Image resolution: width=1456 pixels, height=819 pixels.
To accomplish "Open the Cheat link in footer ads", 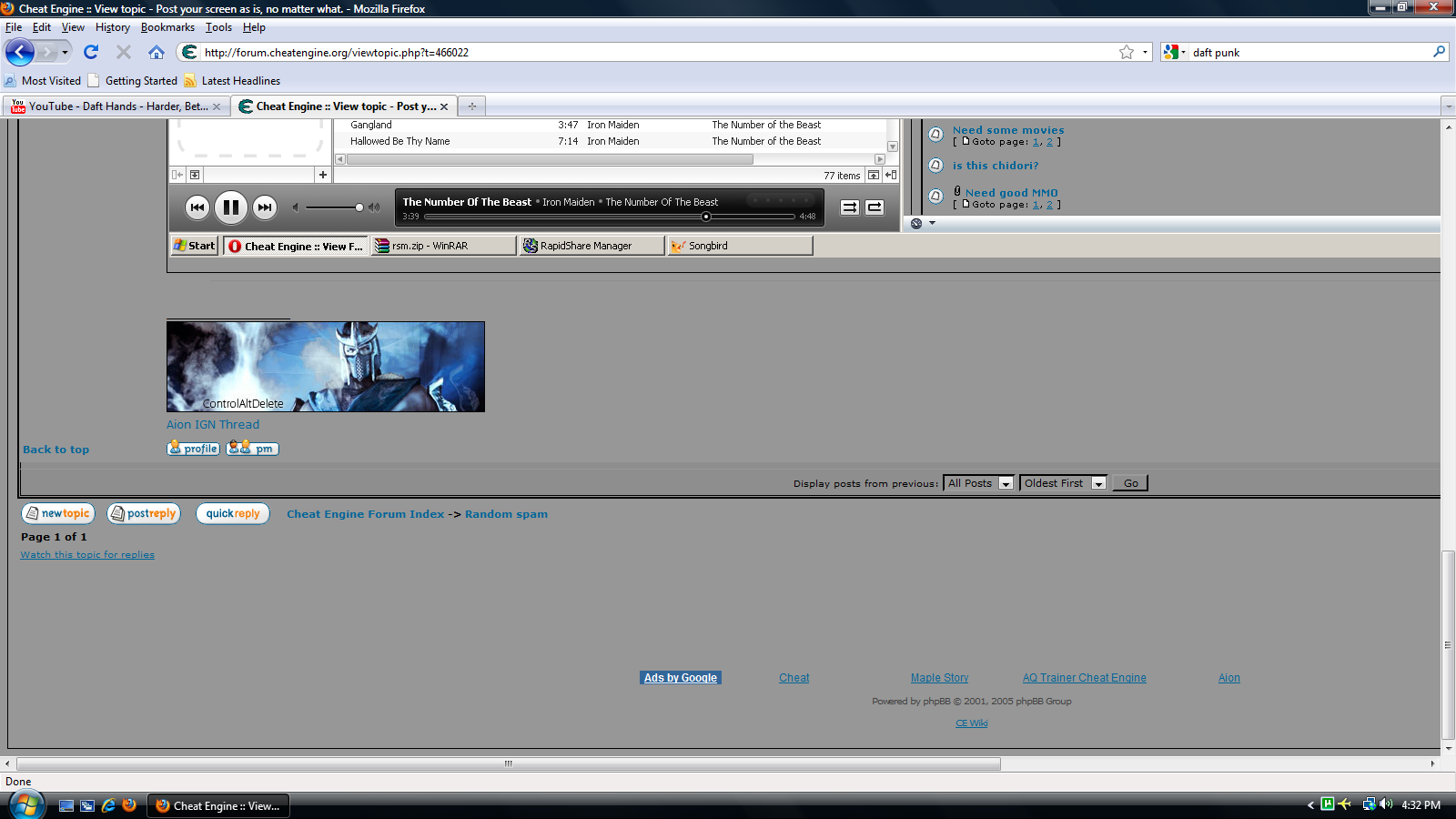I will pos(794,678).
